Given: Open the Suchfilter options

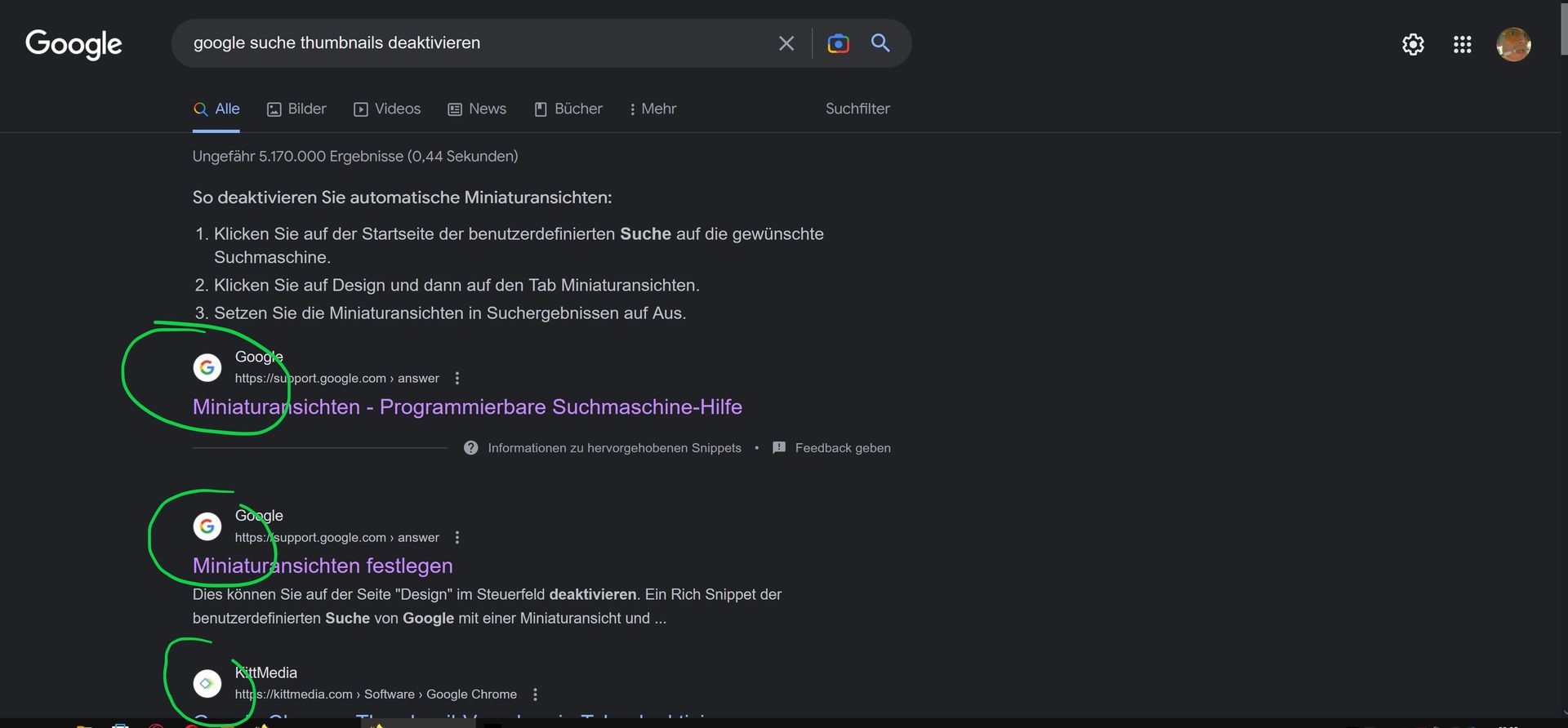Looking at the screenshot, I should pyautogui.click(x=857, y=109).
